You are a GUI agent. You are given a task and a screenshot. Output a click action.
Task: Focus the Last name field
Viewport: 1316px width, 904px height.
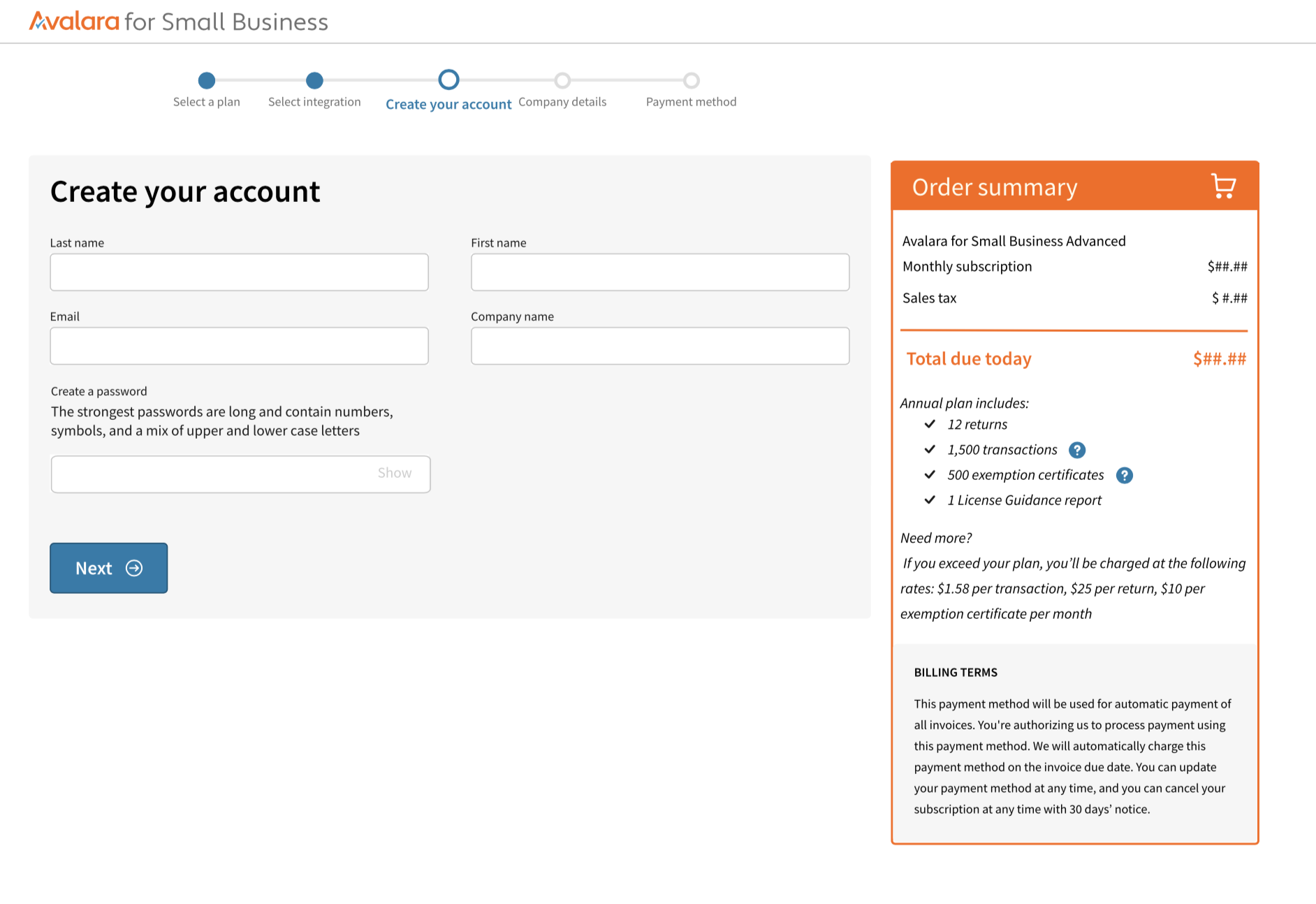click(x=240, y=272)
